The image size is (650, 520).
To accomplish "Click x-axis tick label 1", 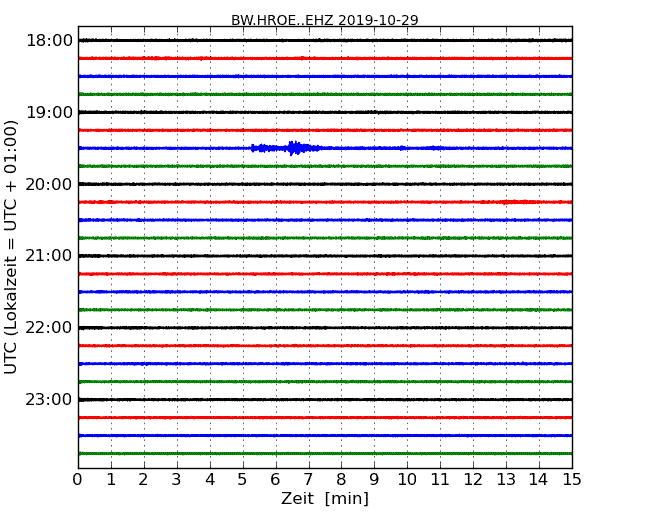I will 111,479.
